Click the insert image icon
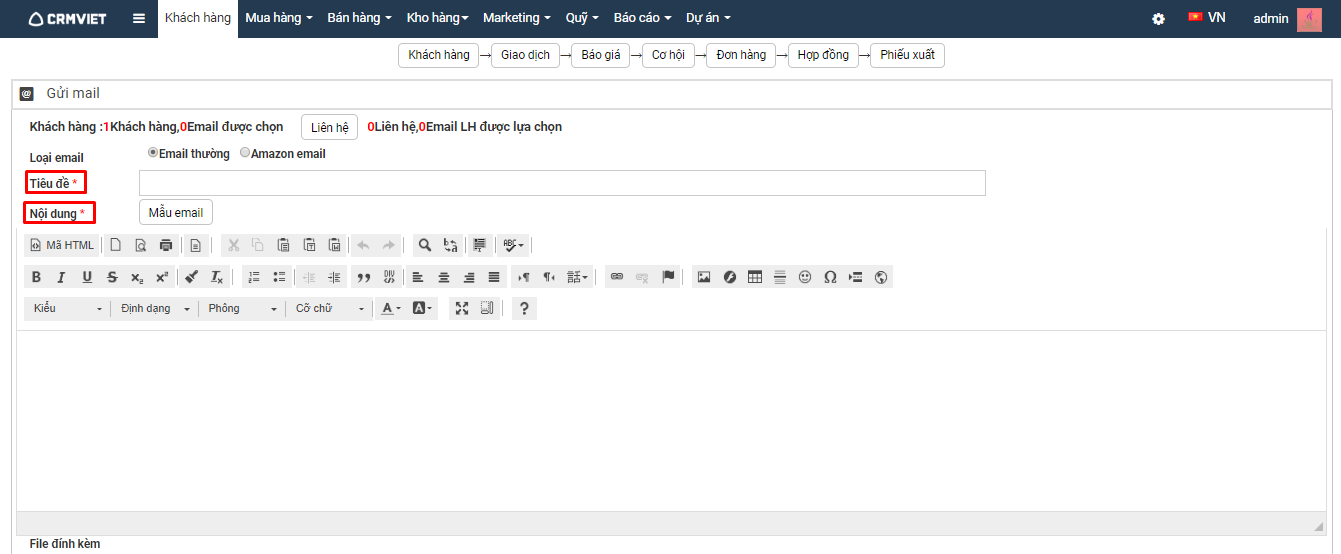 click(x=704, y=277)
